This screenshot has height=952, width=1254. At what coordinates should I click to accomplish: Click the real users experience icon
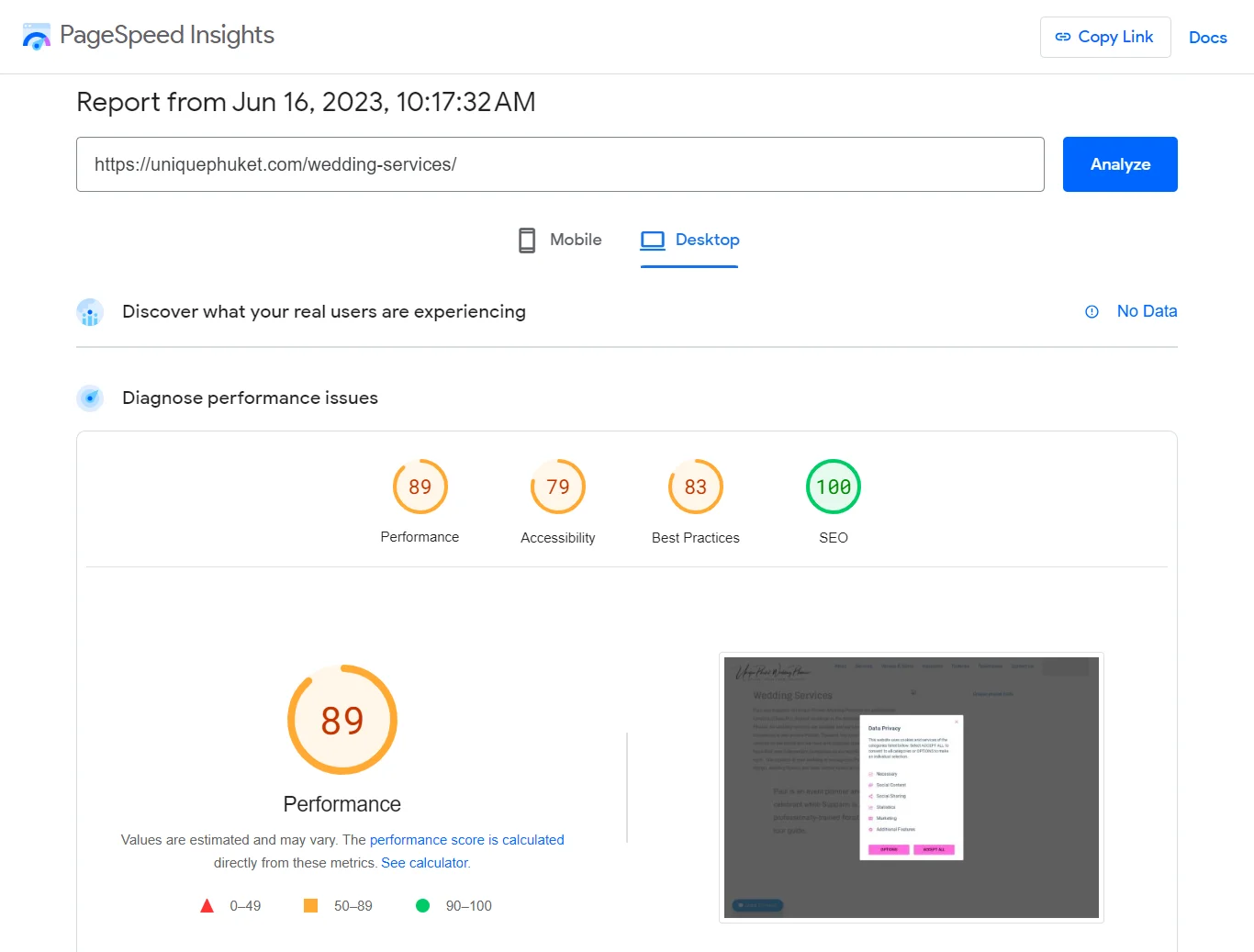(x=90, y=312)
